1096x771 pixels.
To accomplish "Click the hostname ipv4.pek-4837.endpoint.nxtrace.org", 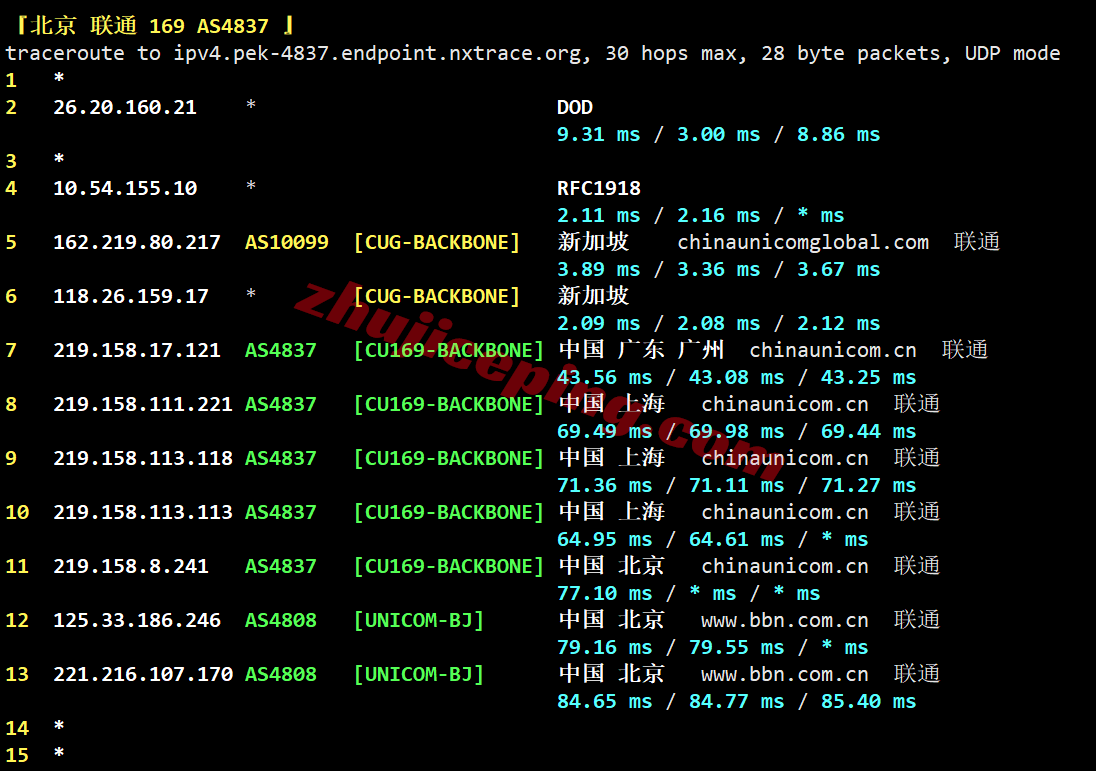I will (377, 53).
